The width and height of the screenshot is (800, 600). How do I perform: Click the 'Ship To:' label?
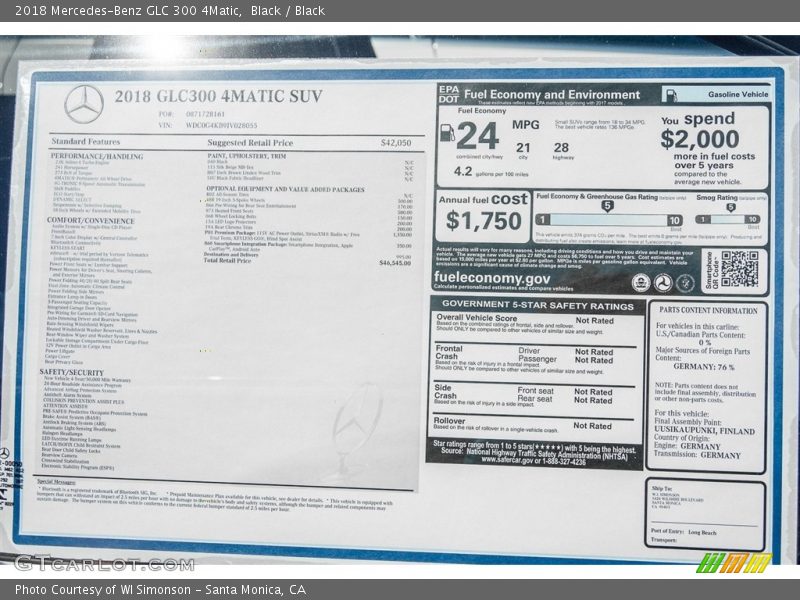pos(662,488)
